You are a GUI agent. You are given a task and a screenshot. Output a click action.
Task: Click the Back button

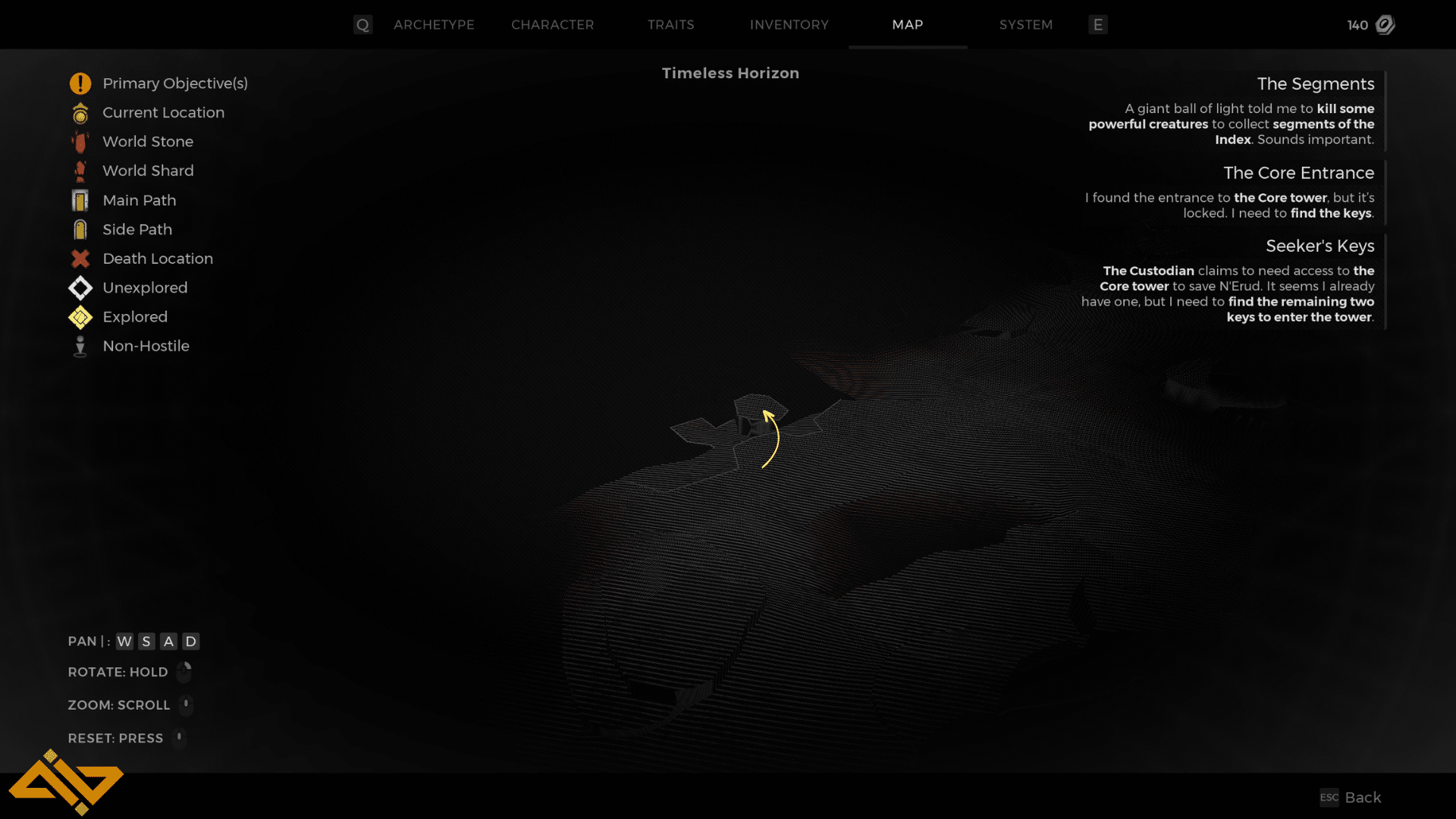[x=1363, y=797]
